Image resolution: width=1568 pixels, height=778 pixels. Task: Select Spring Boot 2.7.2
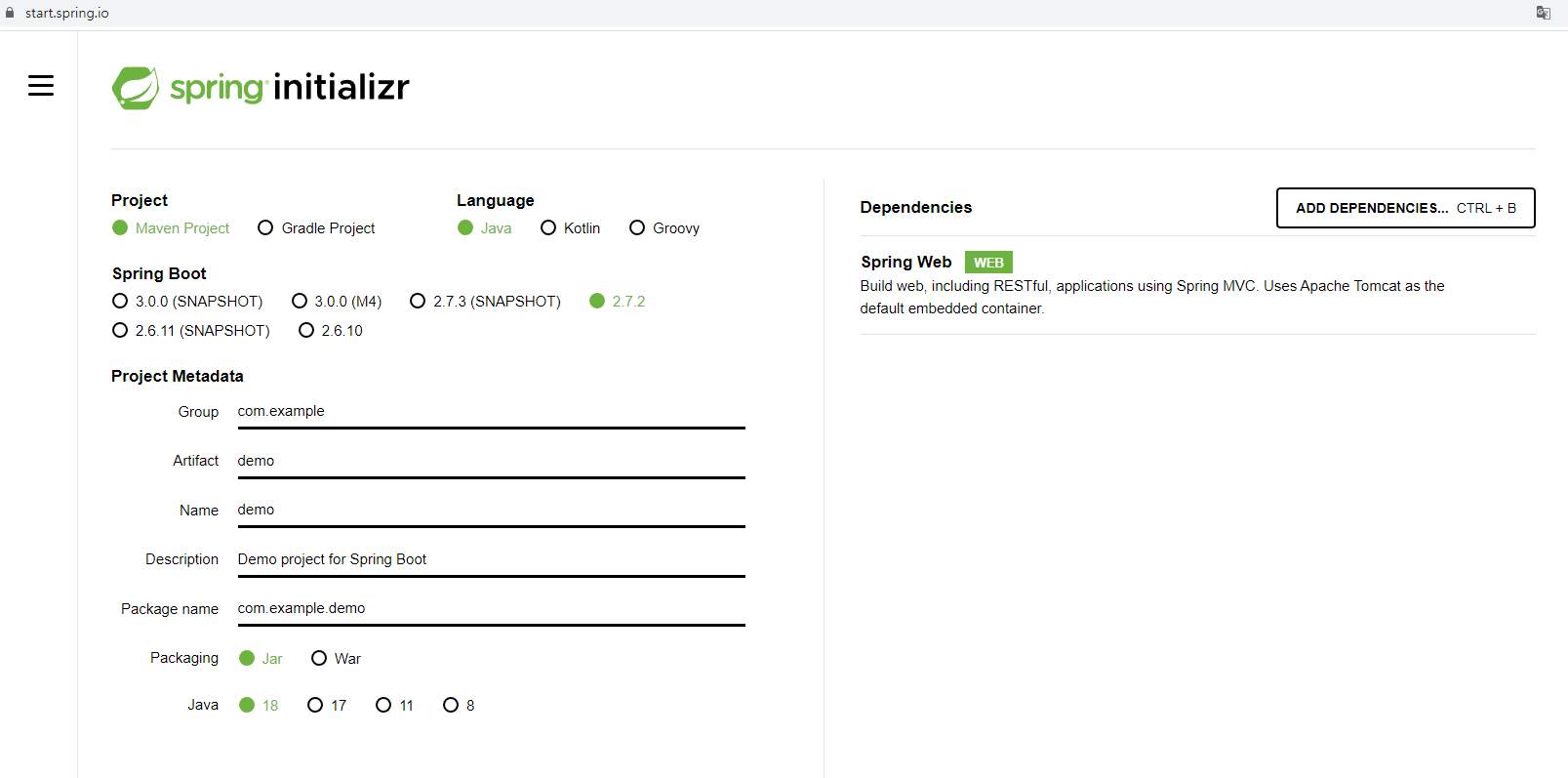pos(618,301)
